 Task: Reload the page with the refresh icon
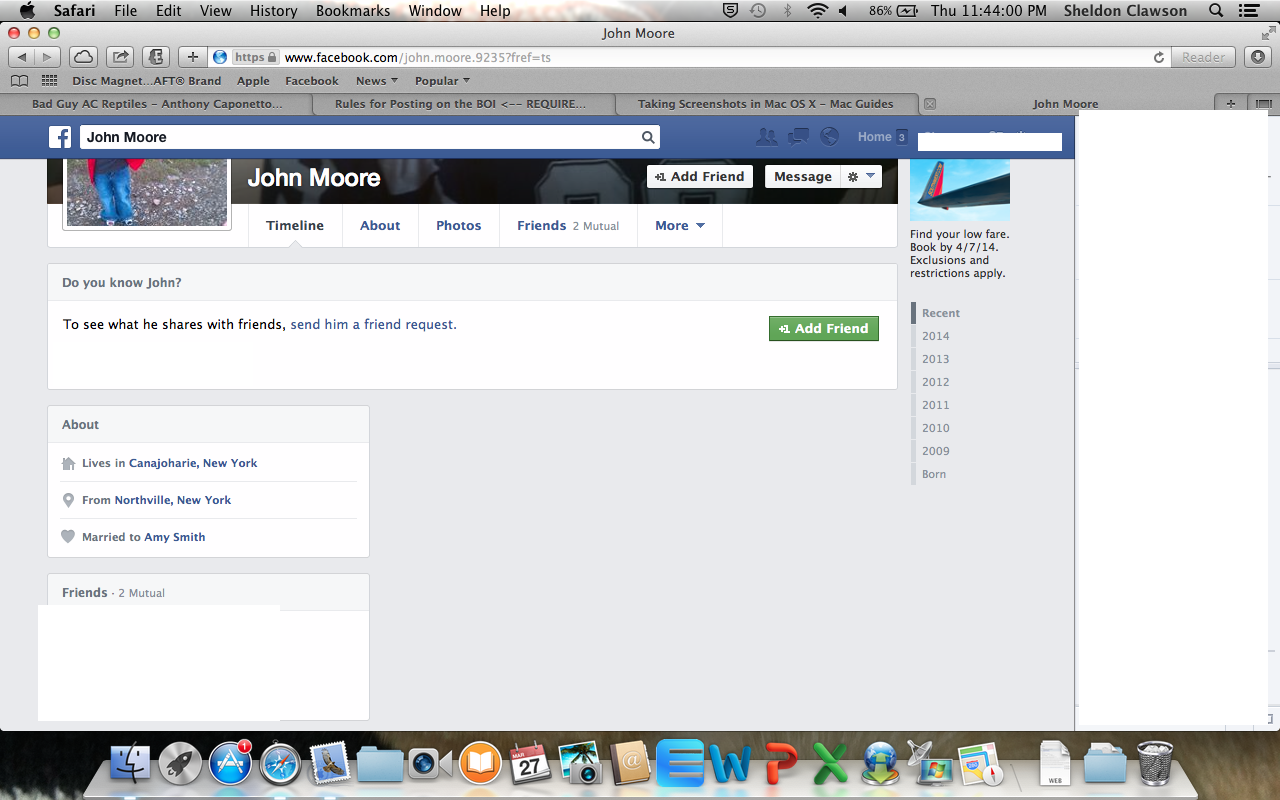point(1159,57)
